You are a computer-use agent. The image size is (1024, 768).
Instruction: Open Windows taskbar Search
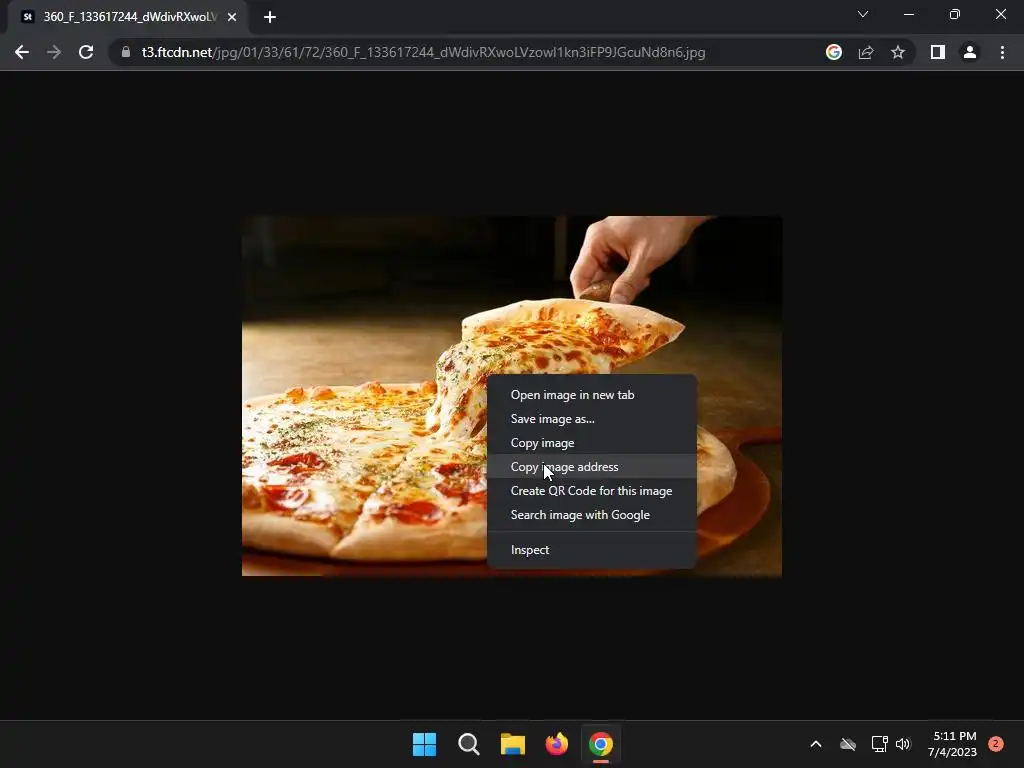click(468, 744)
